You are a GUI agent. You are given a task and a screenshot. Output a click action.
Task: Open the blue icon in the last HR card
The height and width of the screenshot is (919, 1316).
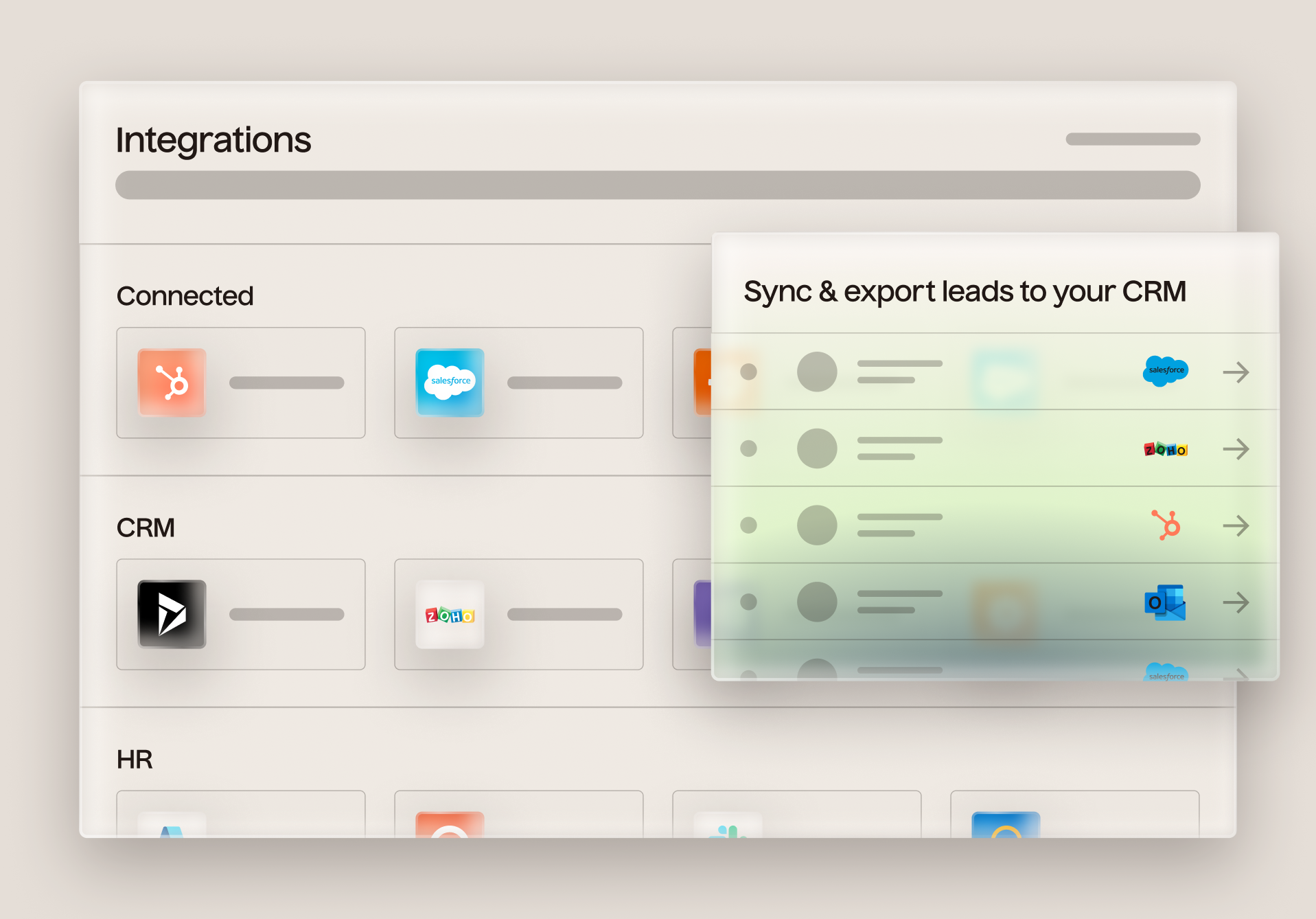[x=1006, y=824]
